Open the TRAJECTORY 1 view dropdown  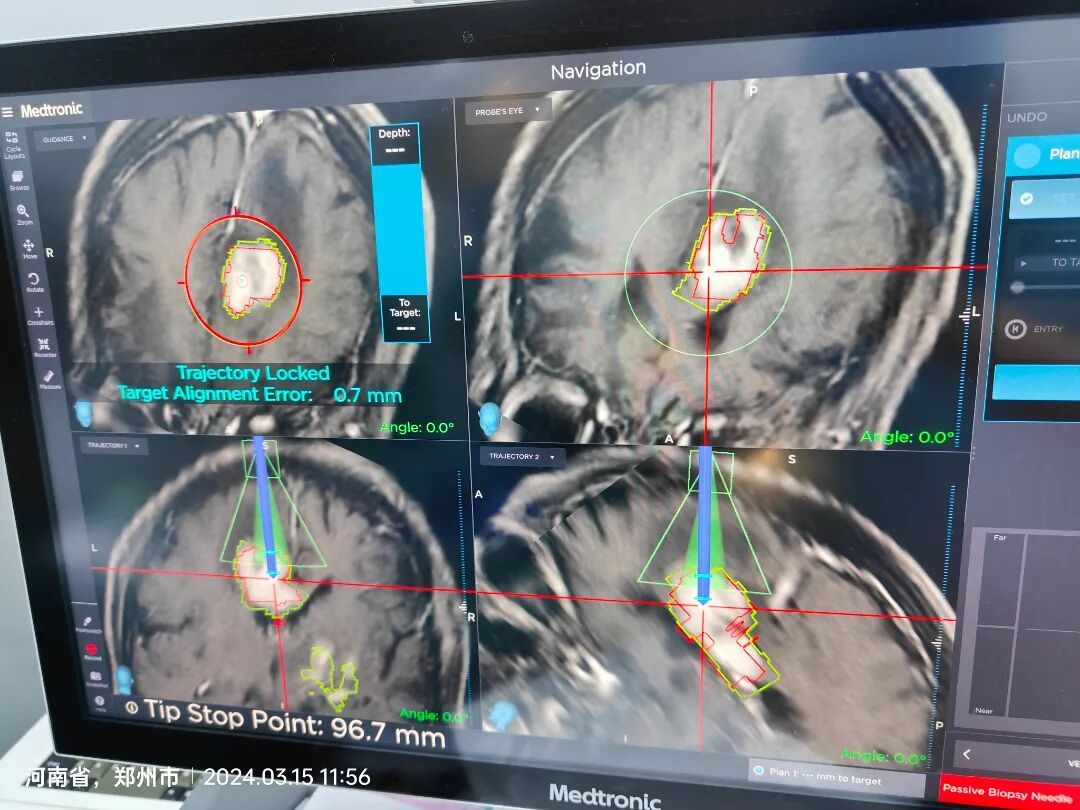coord(113,446)
